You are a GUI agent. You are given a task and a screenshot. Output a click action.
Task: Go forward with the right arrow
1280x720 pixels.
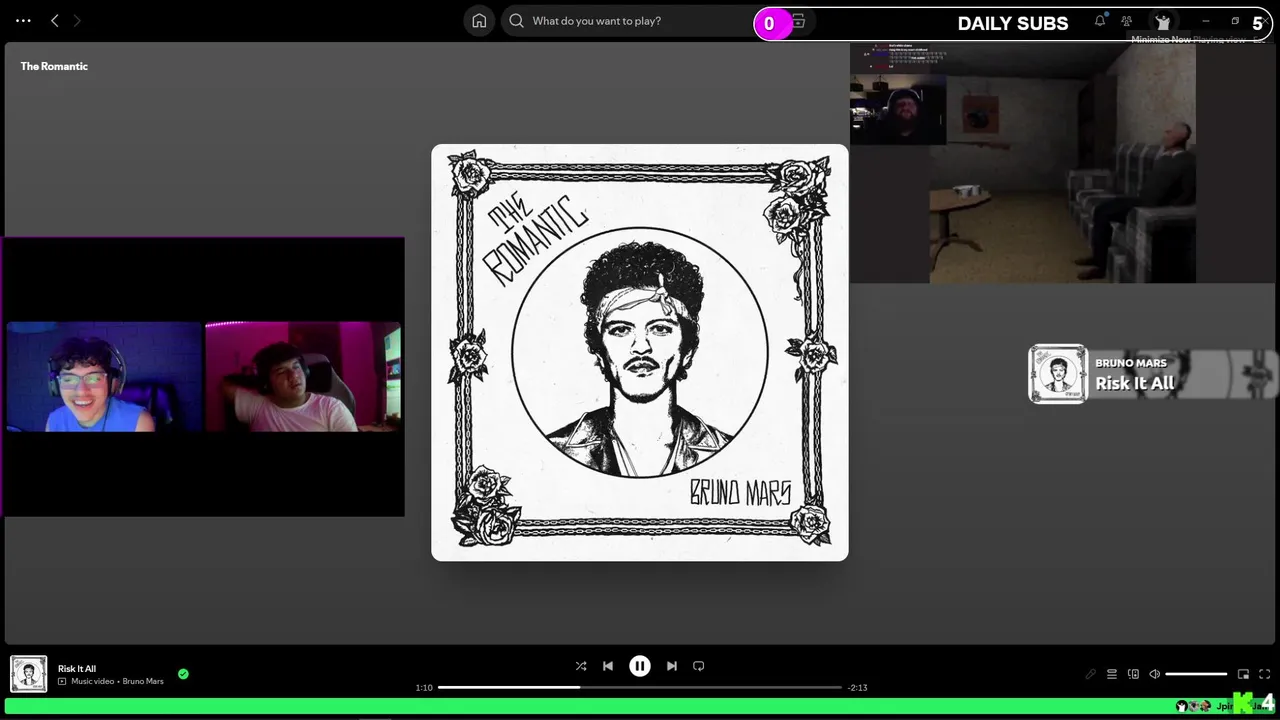[x=77, y=21]
